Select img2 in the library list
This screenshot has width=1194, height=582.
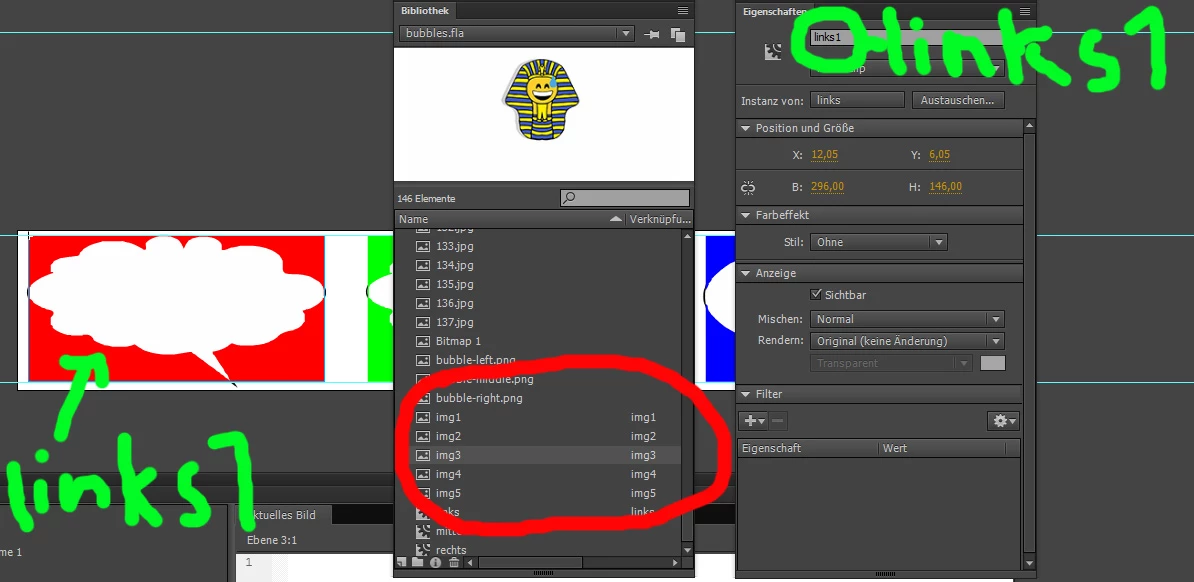(539, 436)
